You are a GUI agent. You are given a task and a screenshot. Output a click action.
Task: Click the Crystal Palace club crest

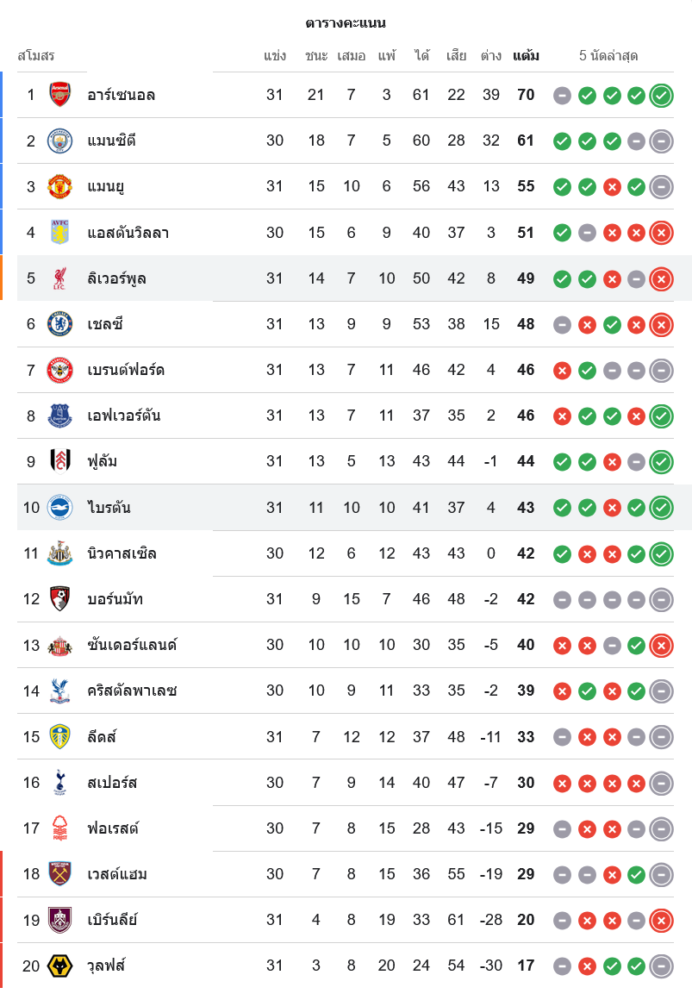click(60, 691)
